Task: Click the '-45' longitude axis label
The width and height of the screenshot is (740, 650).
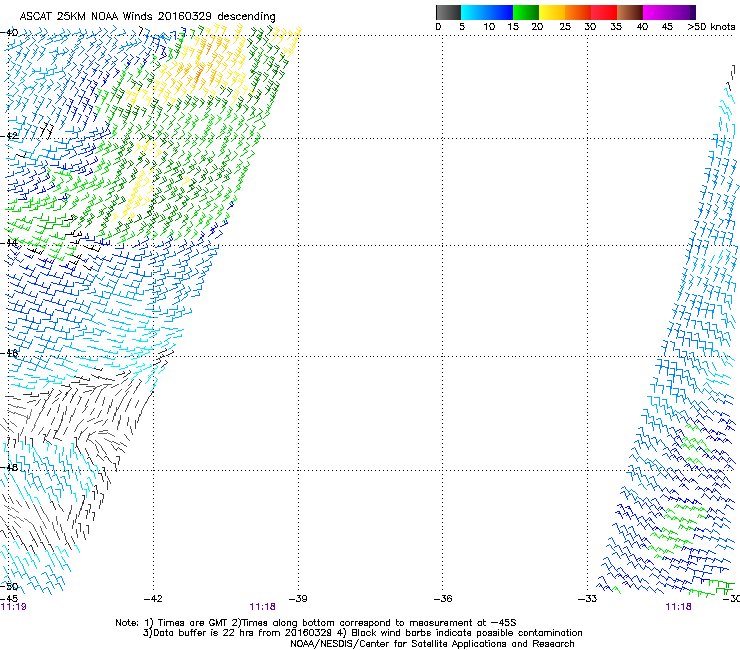Action: (9, 599)
